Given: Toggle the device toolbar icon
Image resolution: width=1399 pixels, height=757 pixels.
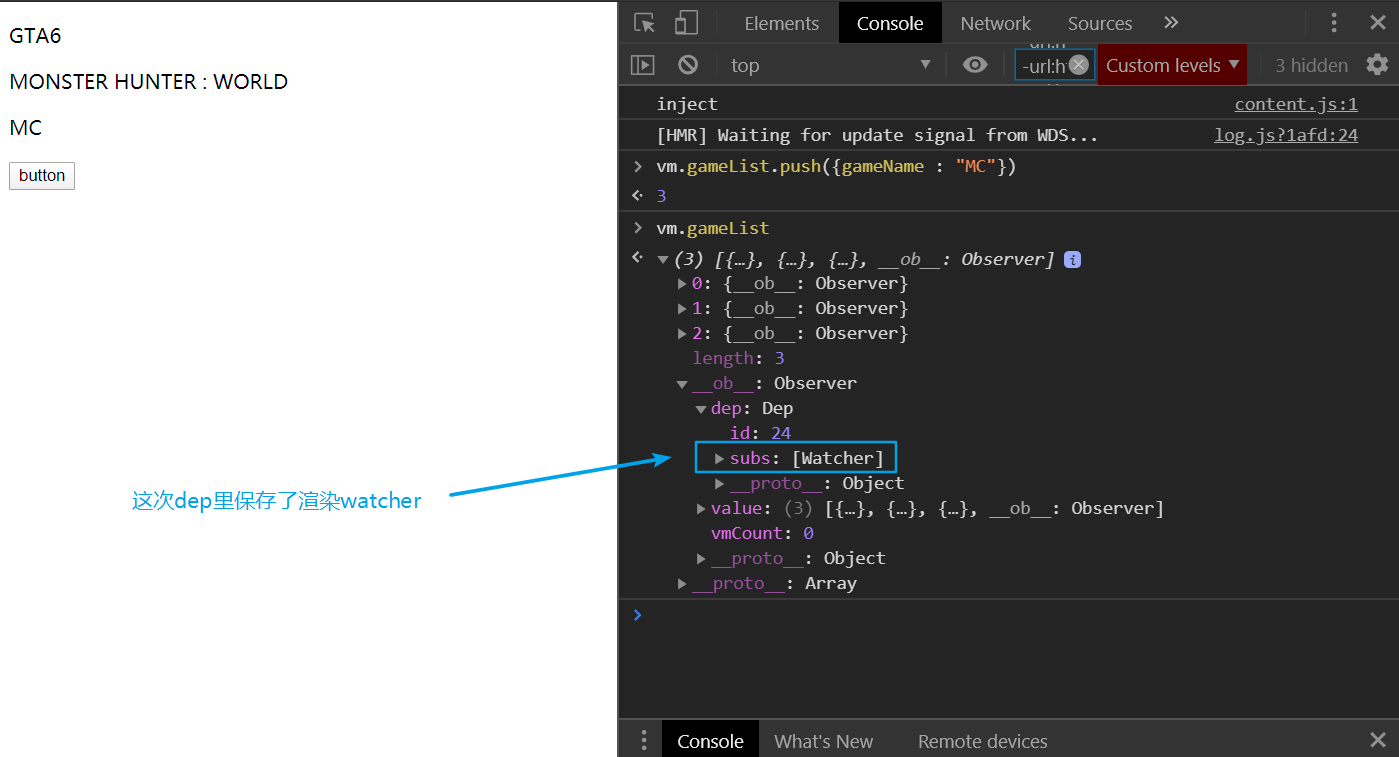Looking at the screenshot, I should 686,23.
